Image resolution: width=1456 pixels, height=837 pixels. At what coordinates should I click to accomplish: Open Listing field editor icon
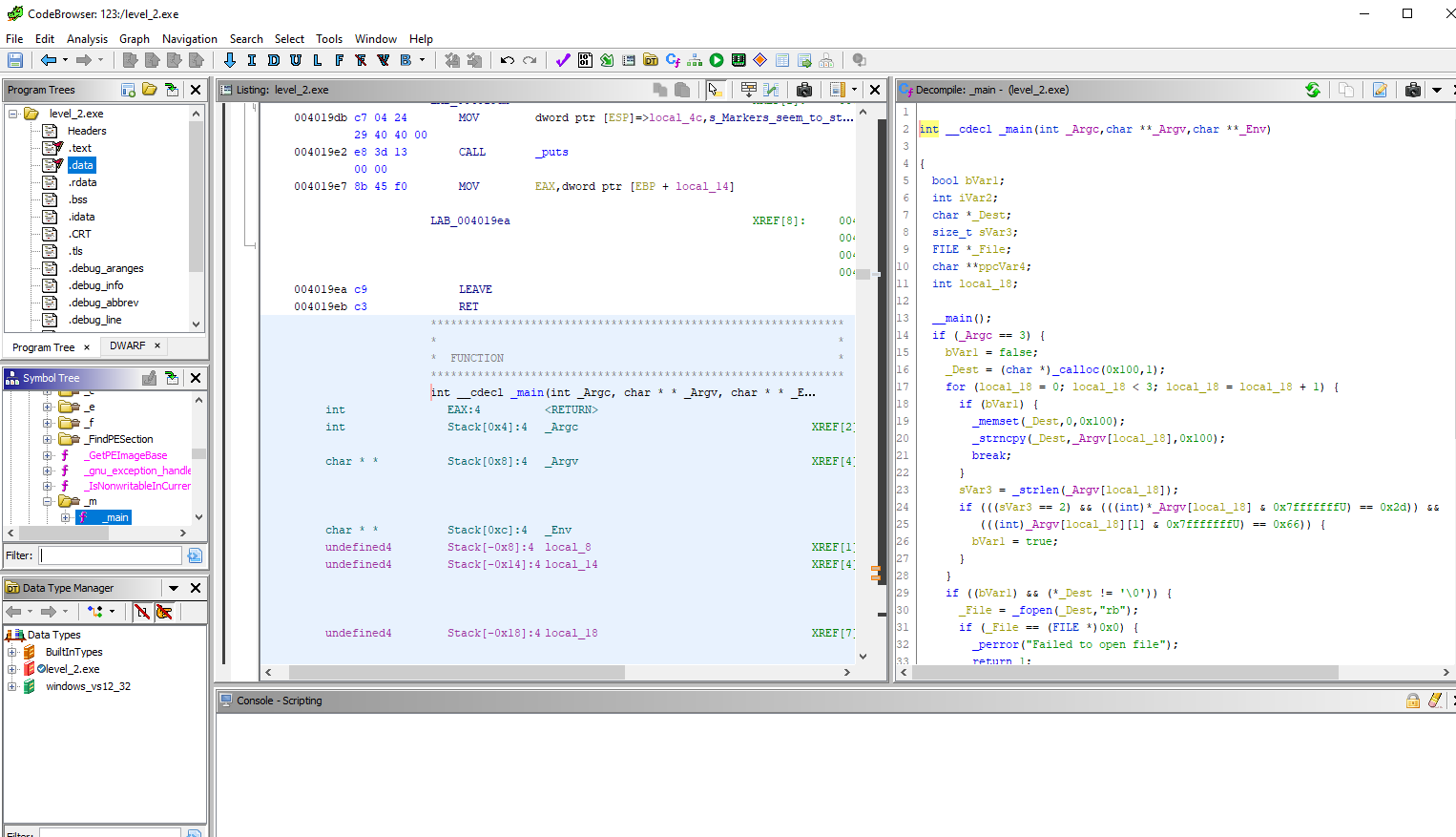pyautogui.click(x=749, y=90)
